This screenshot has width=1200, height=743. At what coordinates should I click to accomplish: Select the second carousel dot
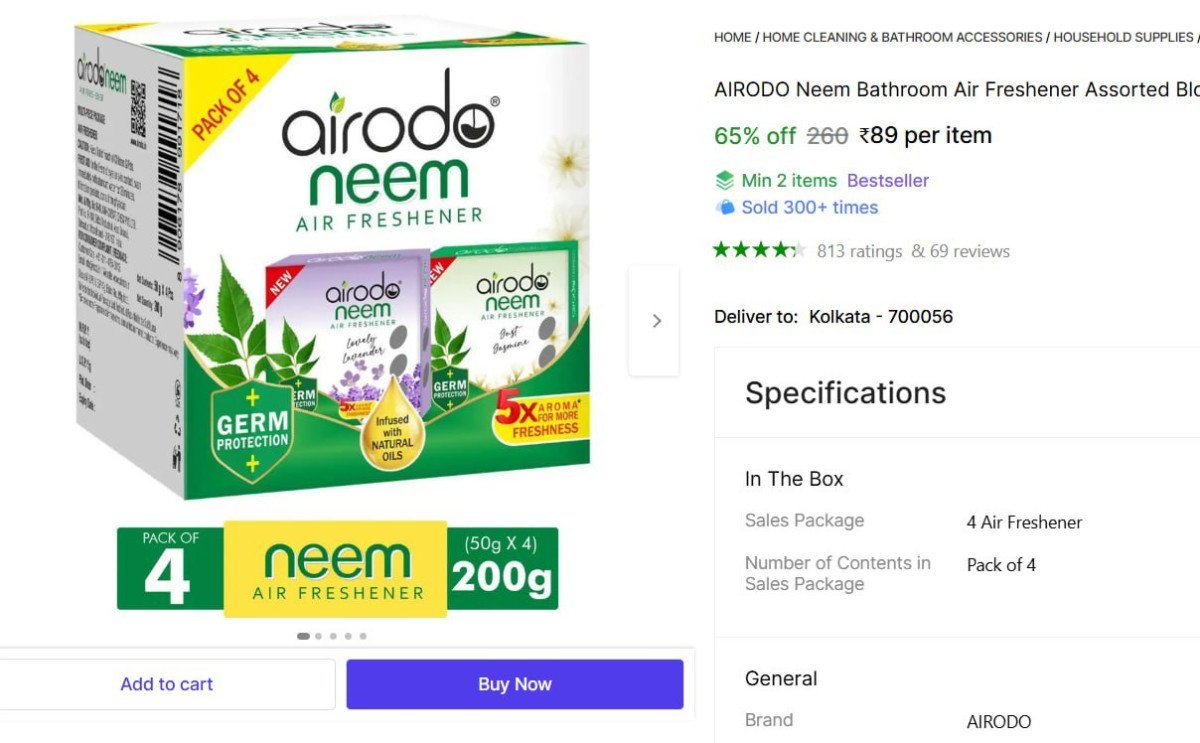(317, 635)
